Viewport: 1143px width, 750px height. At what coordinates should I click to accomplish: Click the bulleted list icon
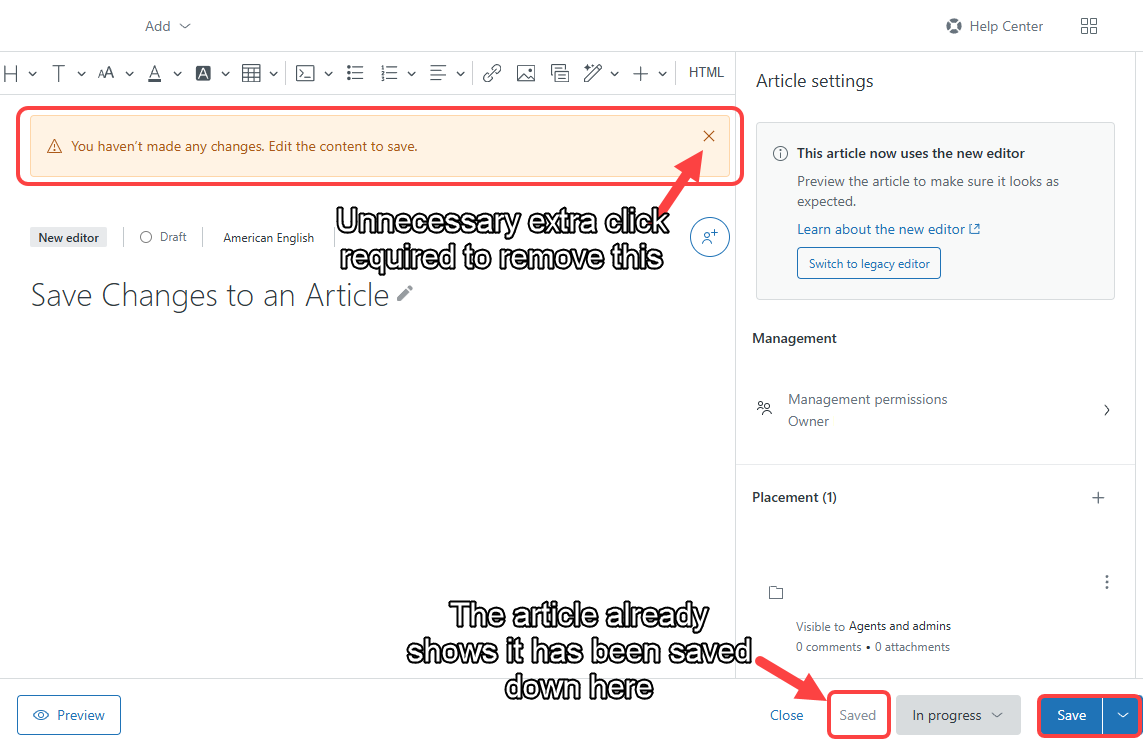(x=355, y=73)
